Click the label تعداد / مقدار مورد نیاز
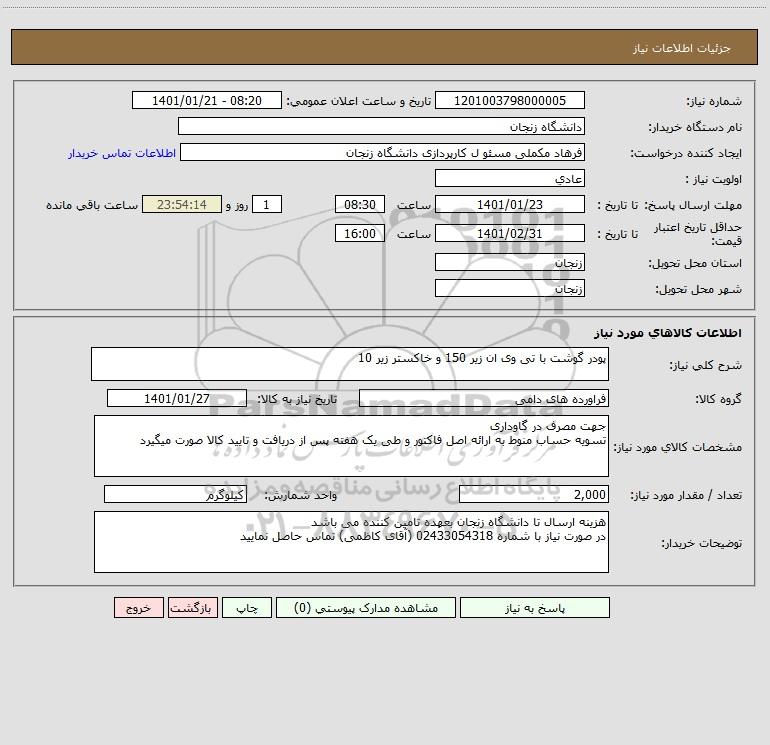The height and width of the screenshot is (745, 770). pyautogui.click(x=686, y=496)
